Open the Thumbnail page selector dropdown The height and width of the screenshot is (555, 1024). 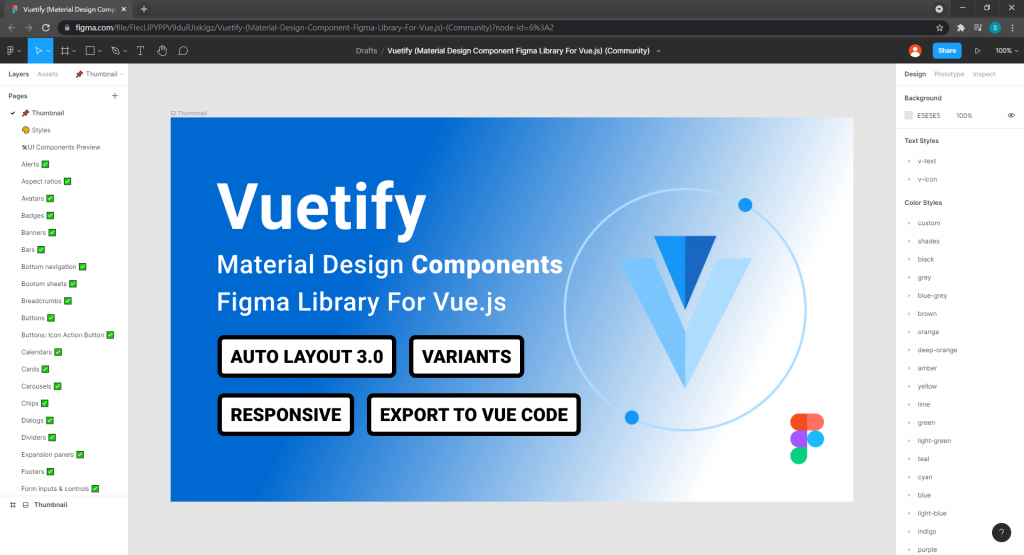(99, 74)
